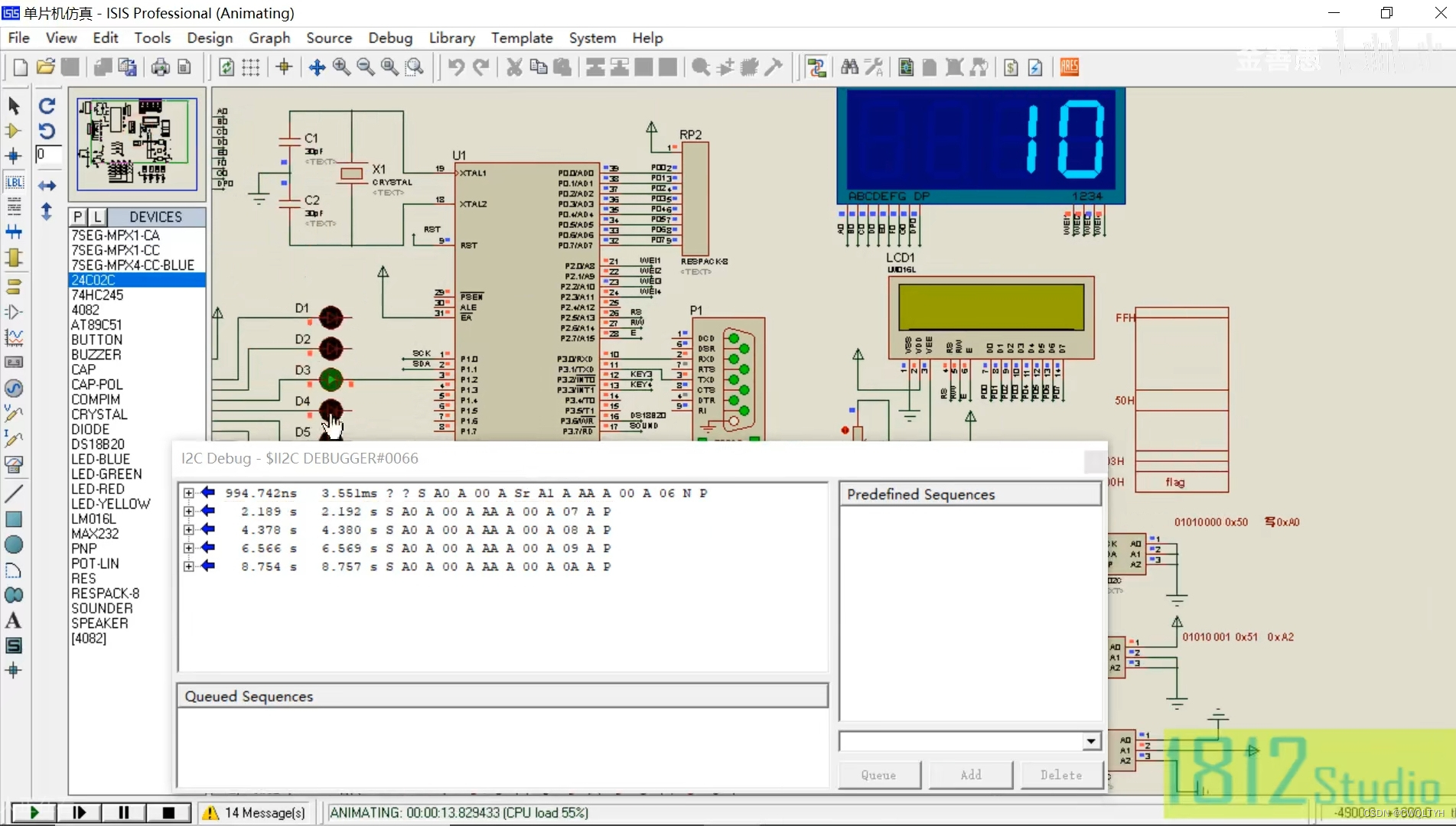Select the 2D line drawing tool
This screenshot has height=826, width=1456.
(x=14, y=494)
